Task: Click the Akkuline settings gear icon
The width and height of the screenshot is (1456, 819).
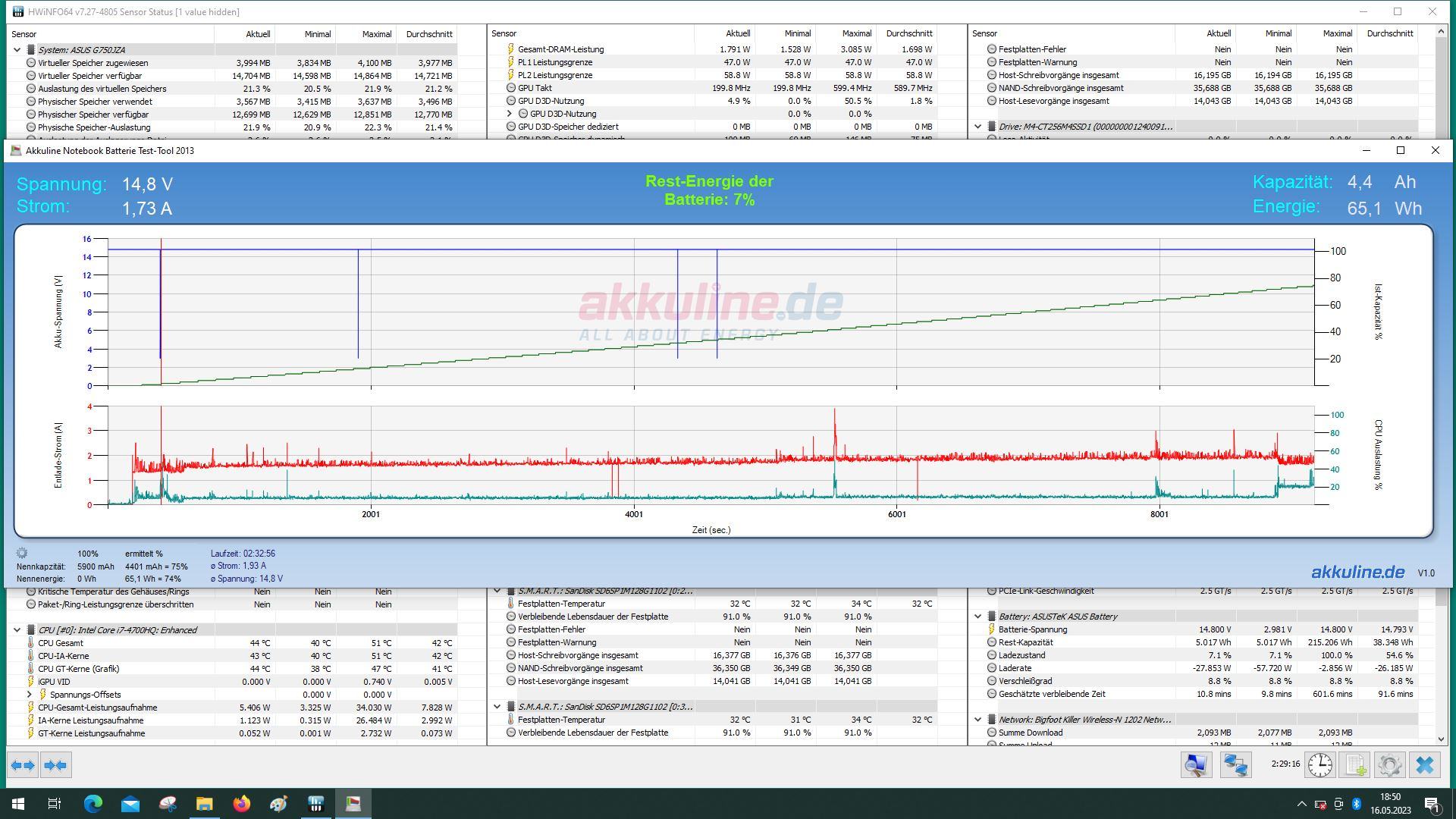Action: (x=22, y=554)
